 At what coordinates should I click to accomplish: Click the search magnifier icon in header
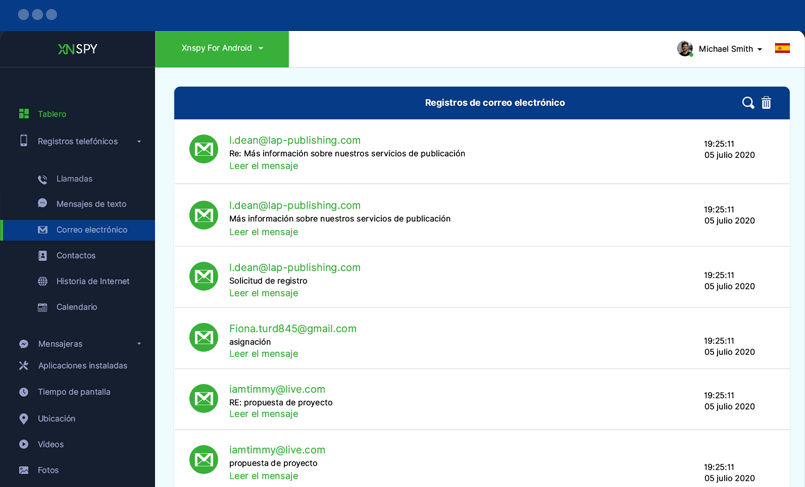(747, 103)
